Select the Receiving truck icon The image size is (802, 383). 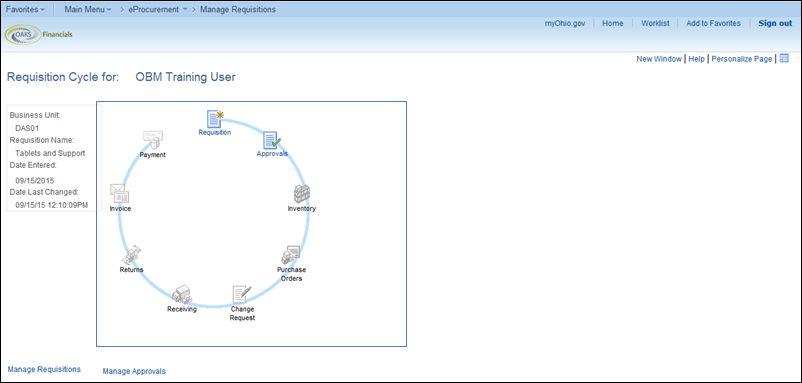(182, 295)
